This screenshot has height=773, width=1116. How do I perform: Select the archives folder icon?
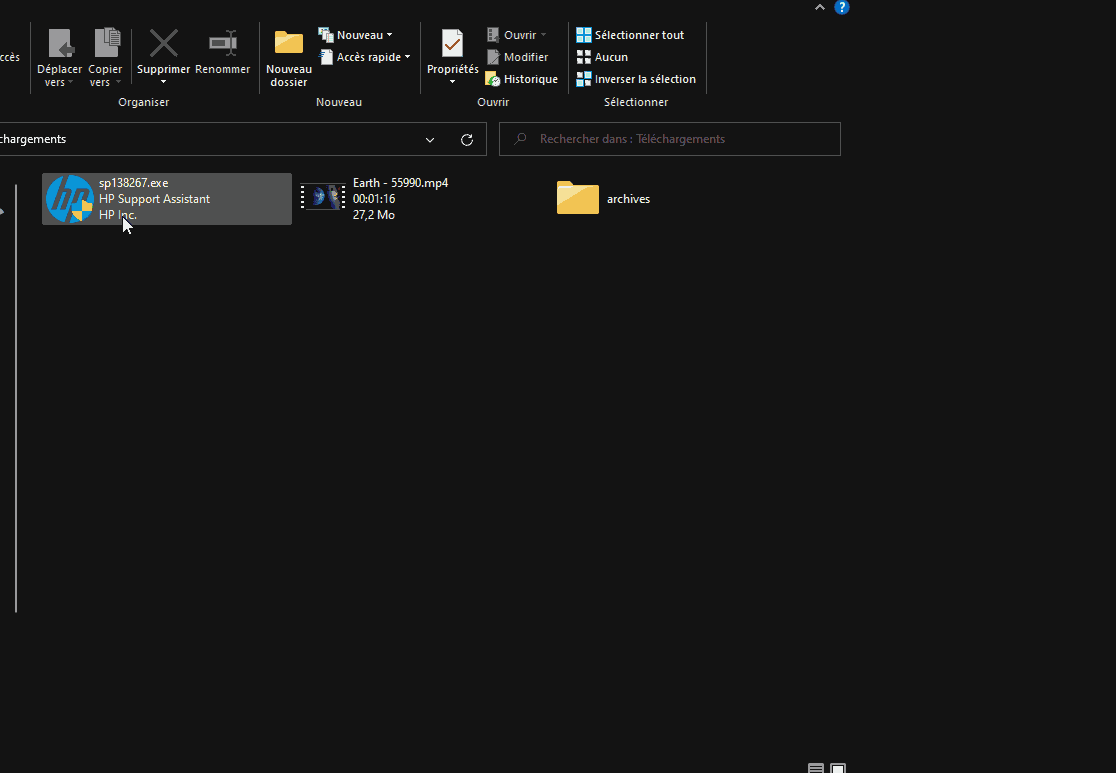577,198
